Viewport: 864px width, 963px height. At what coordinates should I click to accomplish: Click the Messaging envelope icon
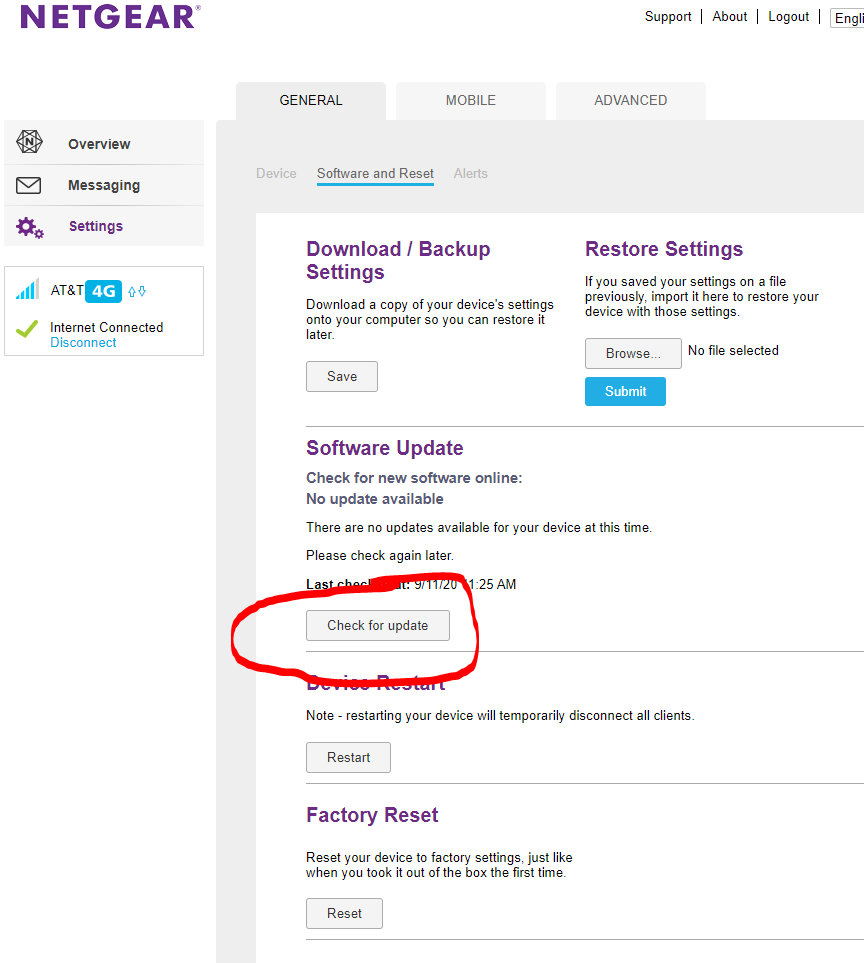click(x=29, y=185)
